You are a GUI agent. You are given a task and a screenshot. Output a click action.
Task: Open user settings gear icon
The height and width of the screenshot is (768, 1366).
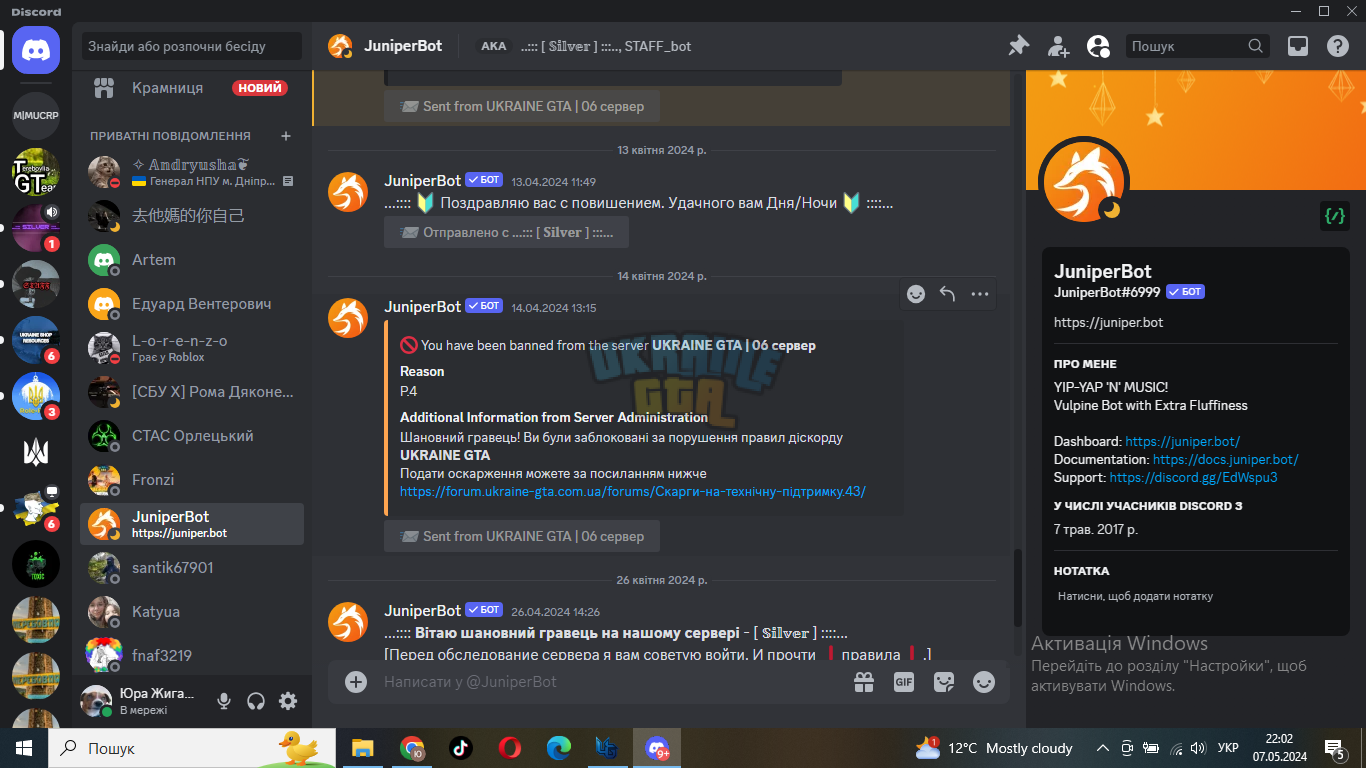288,701
